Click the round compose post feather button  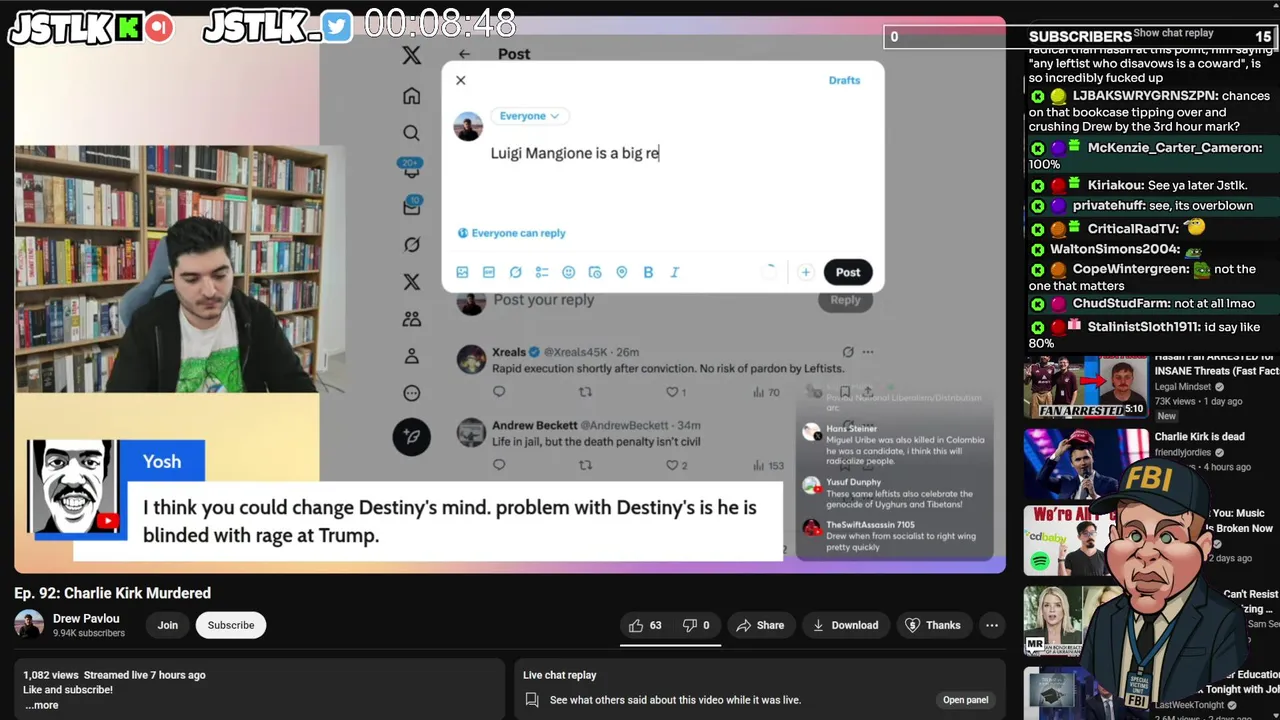[411, 436]
